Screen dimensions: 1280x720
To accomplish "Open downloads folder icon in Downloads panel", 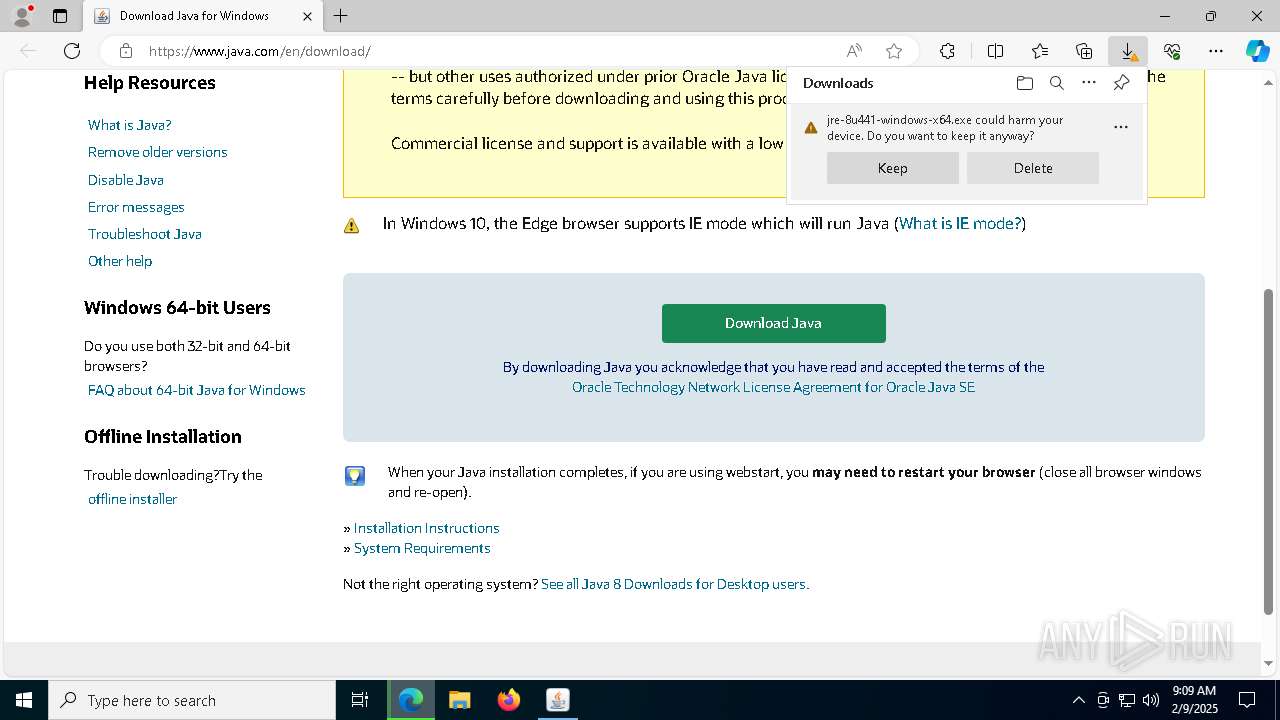I will click(x=1025, y=83).
